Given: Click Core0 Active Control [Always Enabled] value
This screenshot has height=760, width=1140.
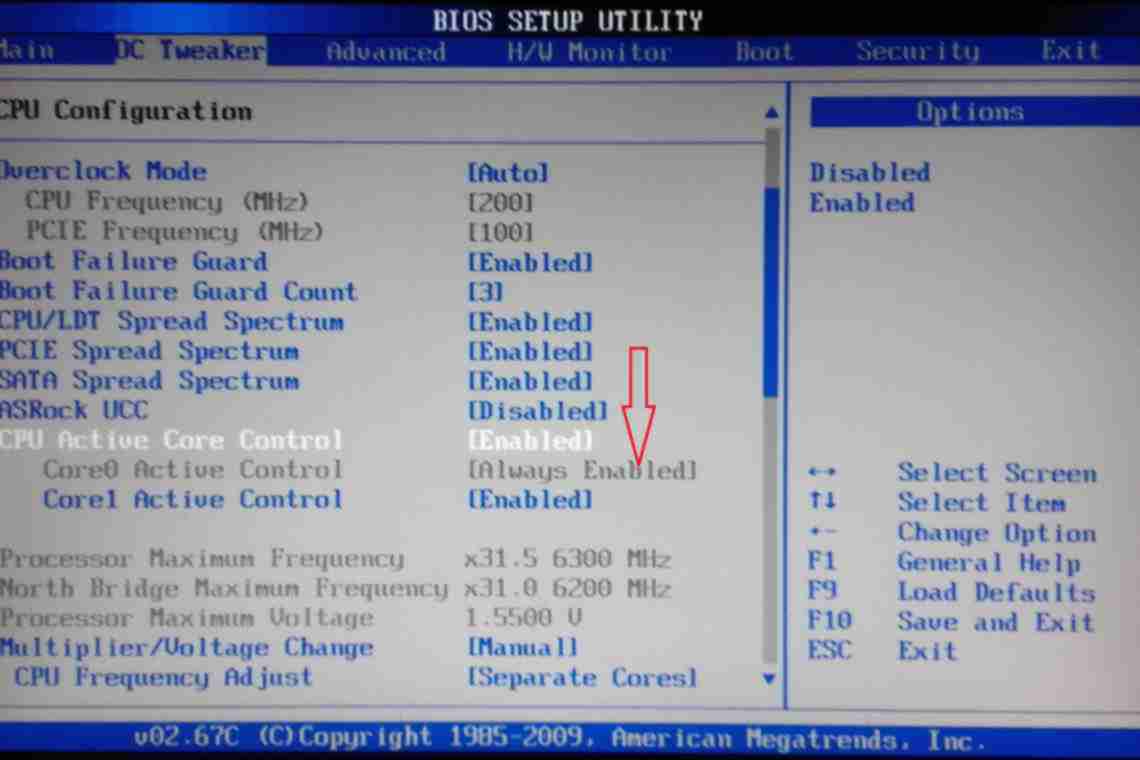Looking at the screenshot, I should [x=582, y=471].
